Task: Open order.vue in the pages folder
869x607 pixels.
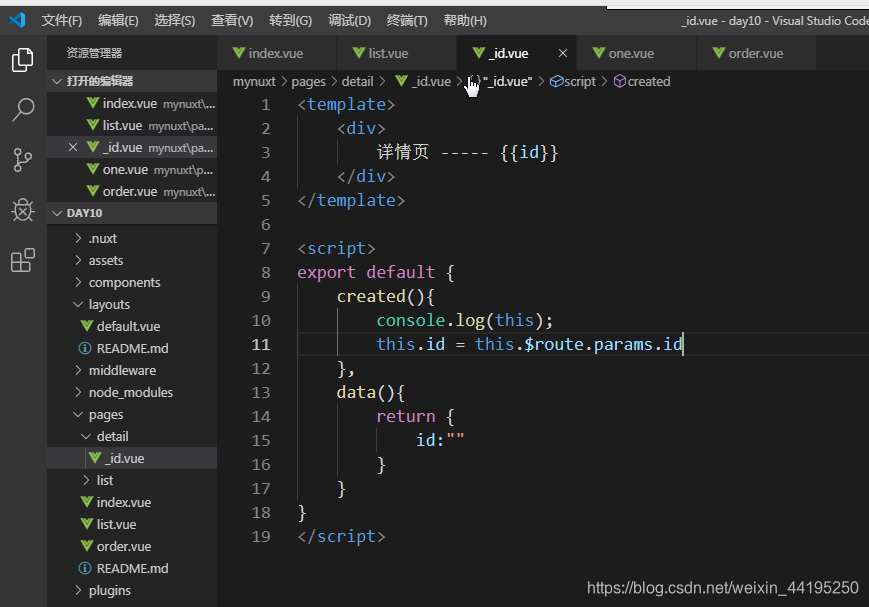Action: [x=132, y=546]
